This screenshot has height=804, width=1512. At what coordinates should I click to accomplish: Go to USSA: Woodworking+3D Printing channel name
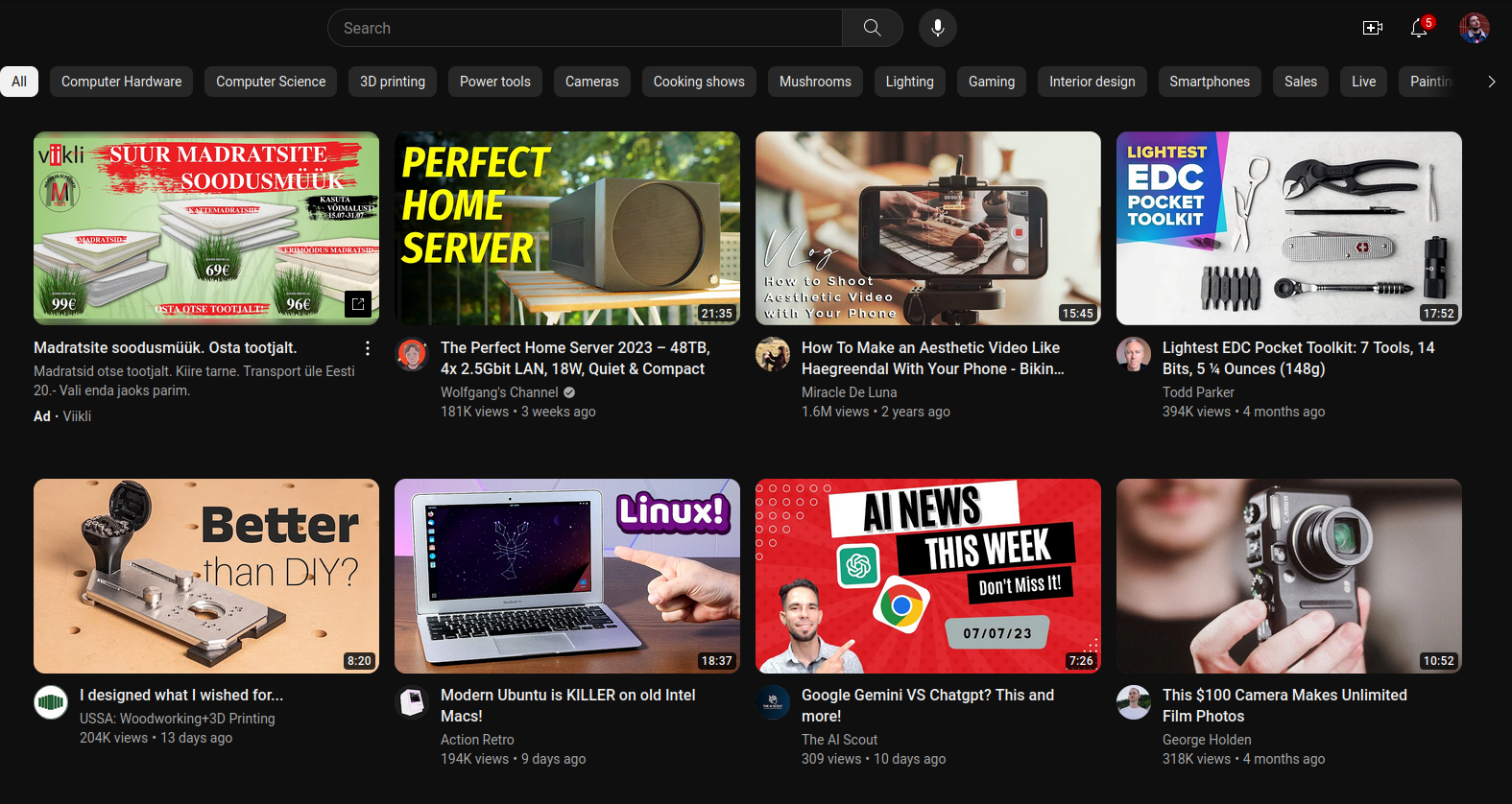click(x=178, y=719)
